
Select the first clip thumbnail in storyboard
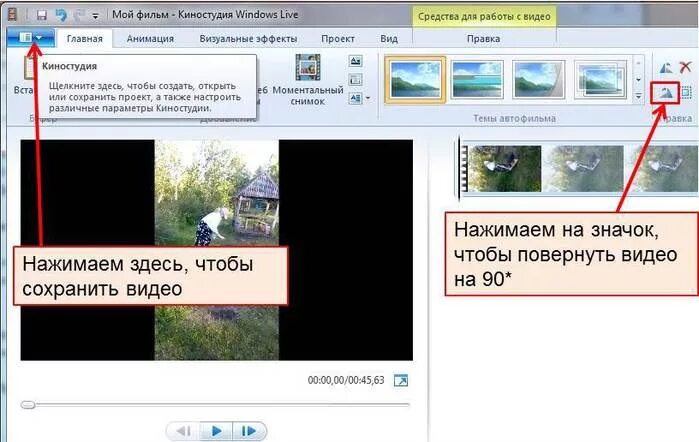(504, 169)
